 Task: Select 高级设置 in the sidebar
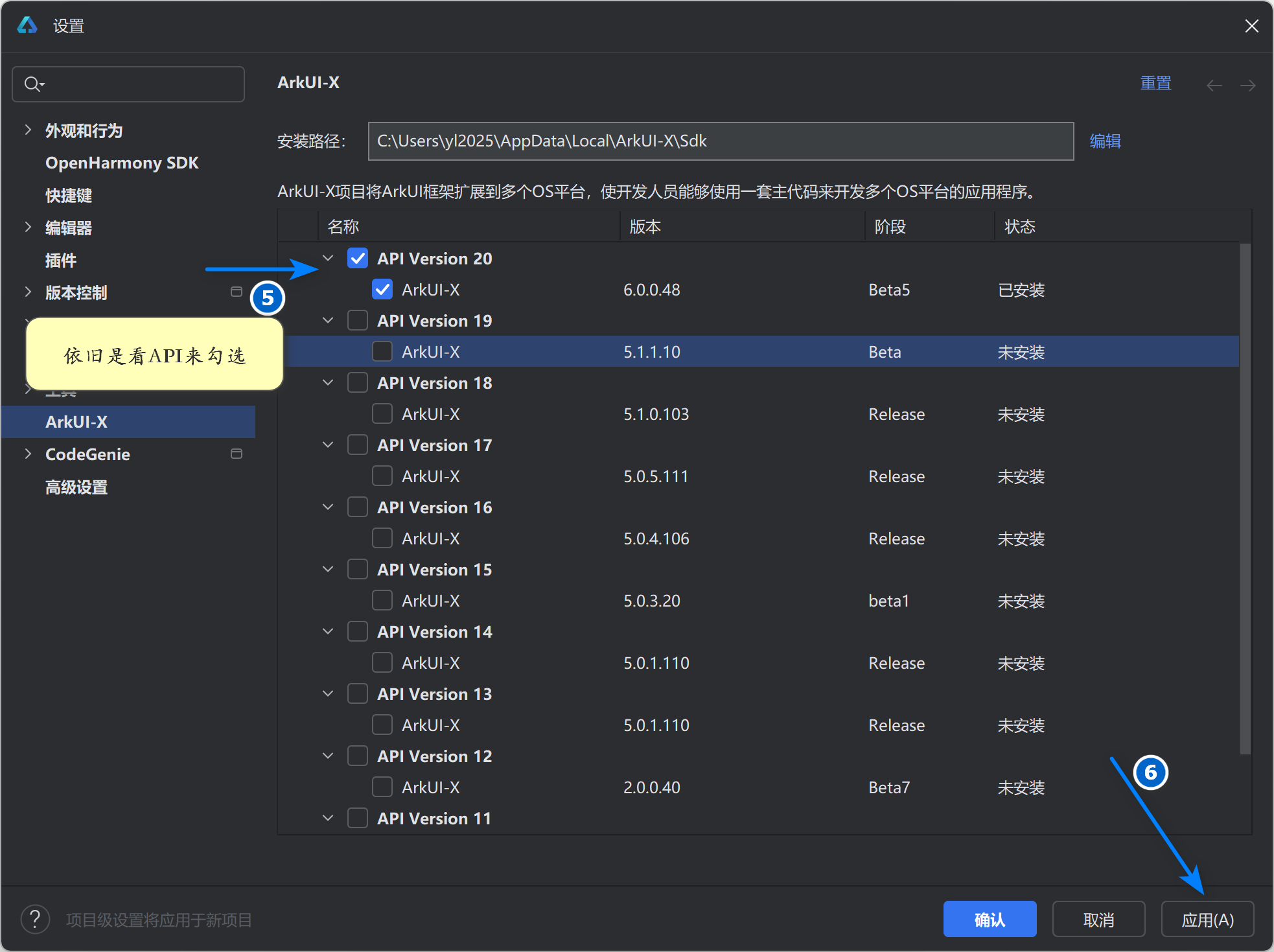(x=76, y=487)
